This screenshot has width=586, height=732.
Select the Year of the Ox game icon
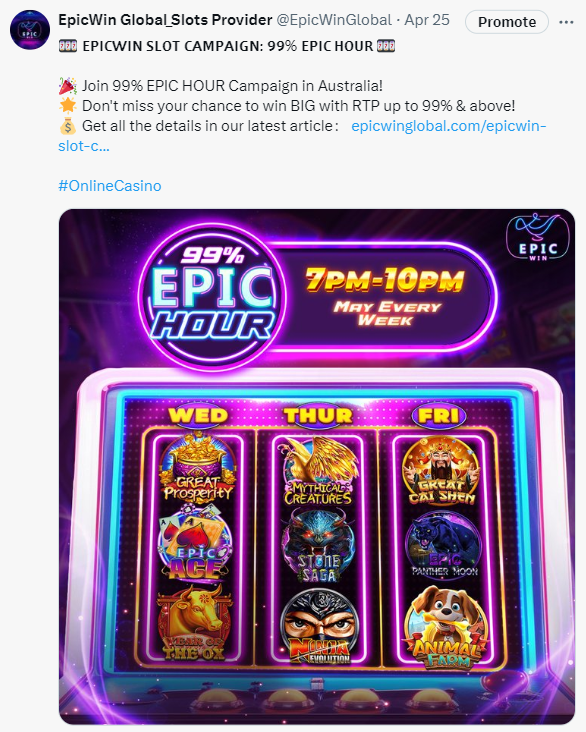[x=195, y=623]
